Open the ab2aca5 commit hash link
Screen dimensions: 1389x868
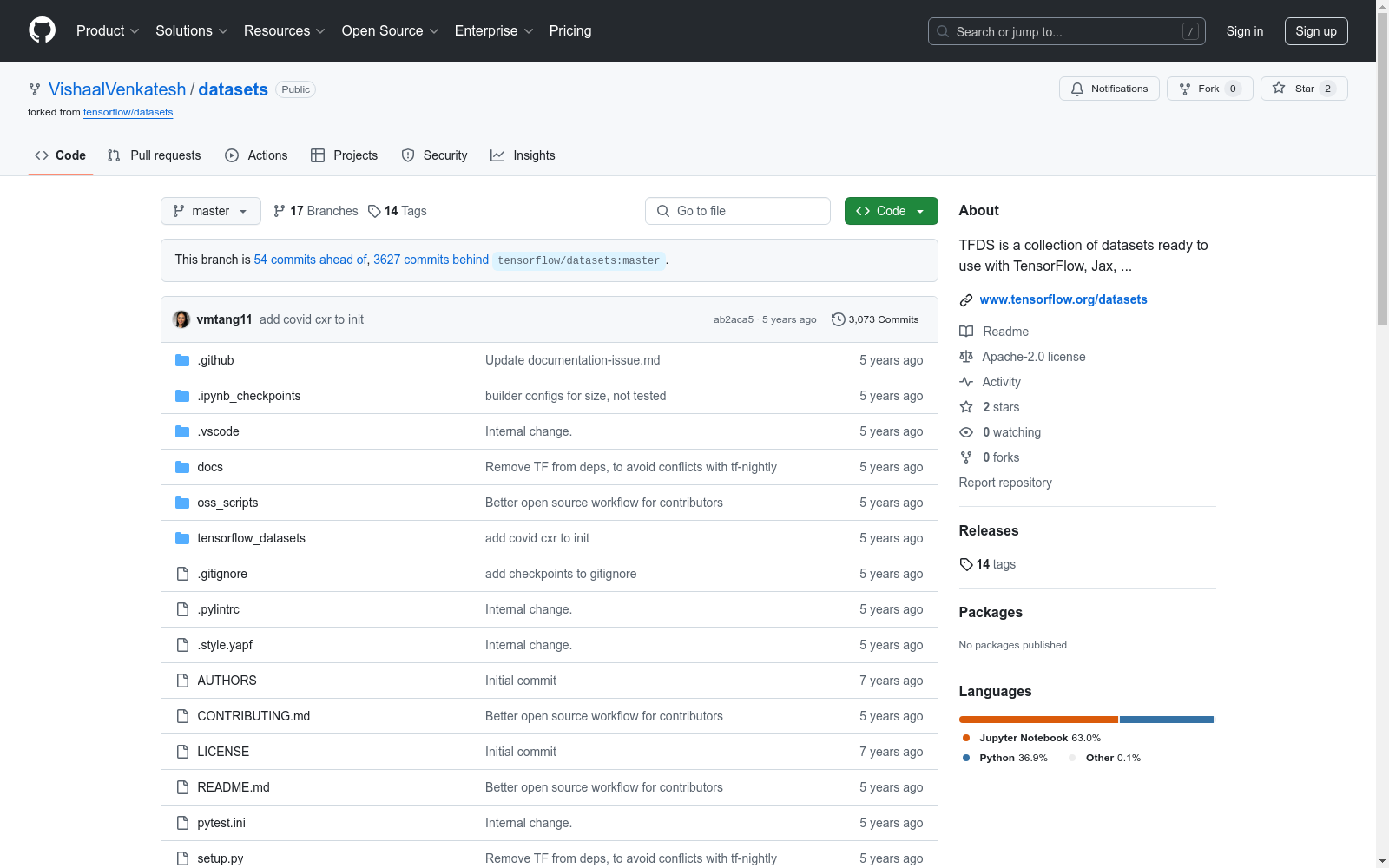[x=734, y=319]
